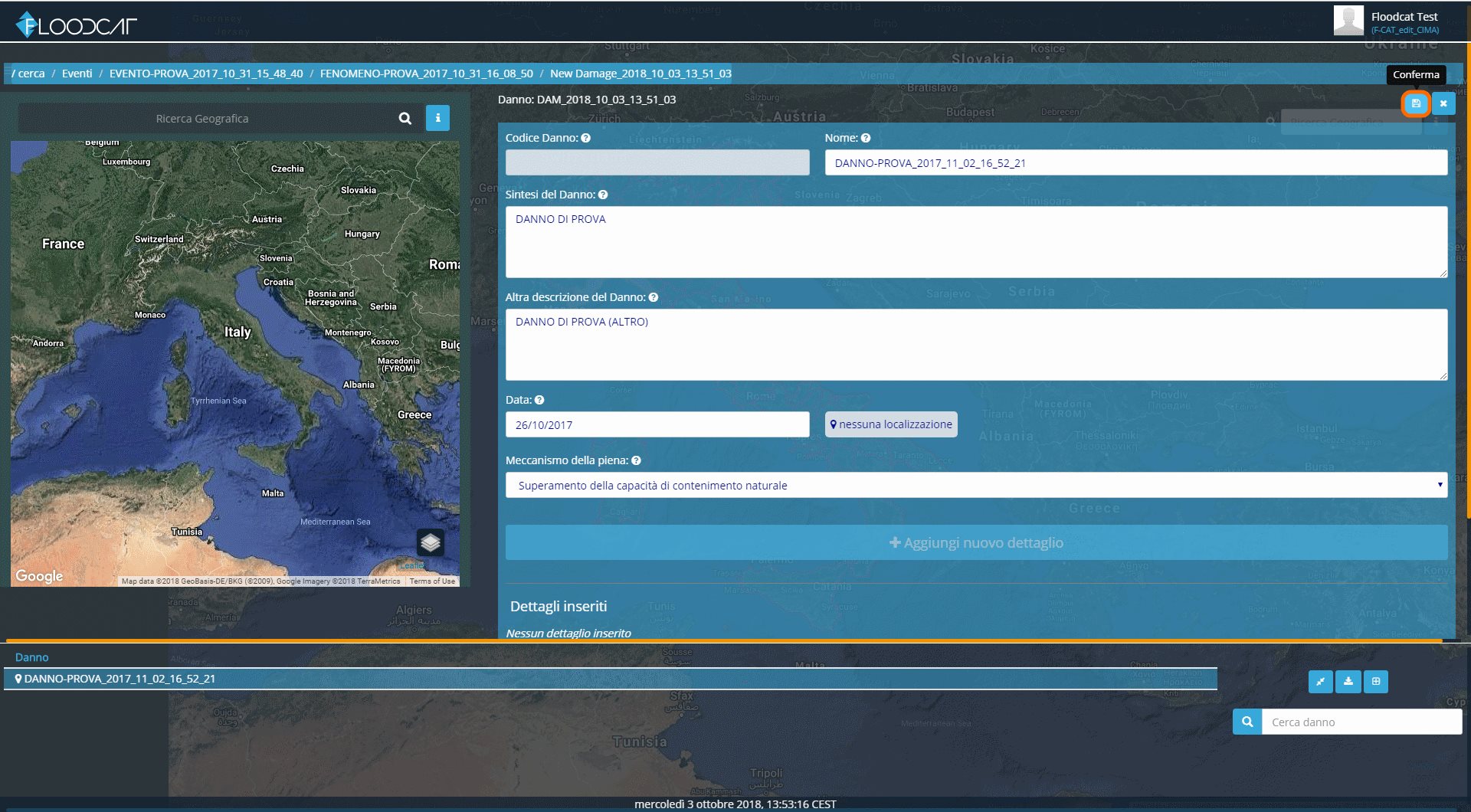Click the download icon in Danno panel
1471x812 pixels.
pyautogui.click(x=1348, y=681)
